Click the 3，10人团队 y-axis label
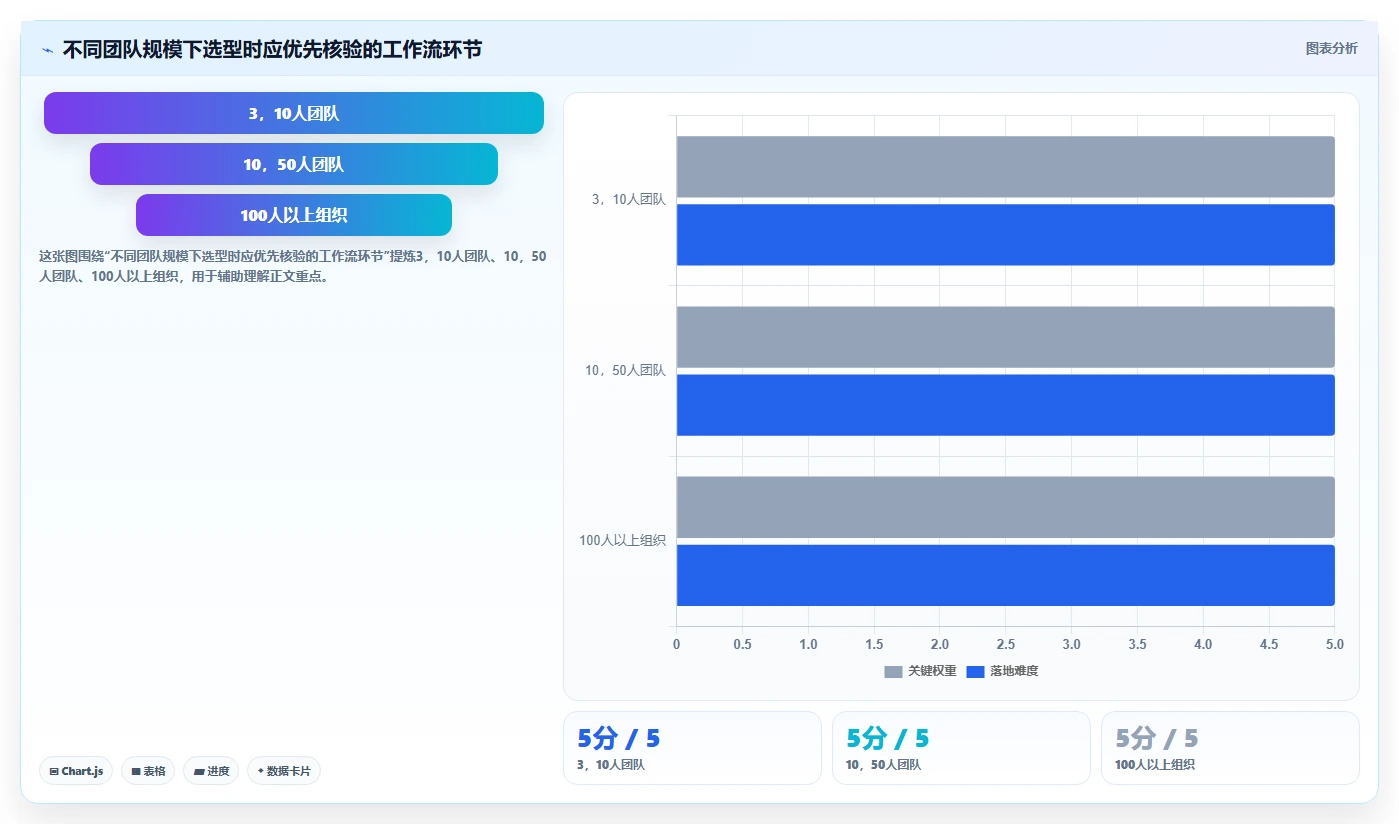The image size is (1399, 824). click(x=628, y=199)
